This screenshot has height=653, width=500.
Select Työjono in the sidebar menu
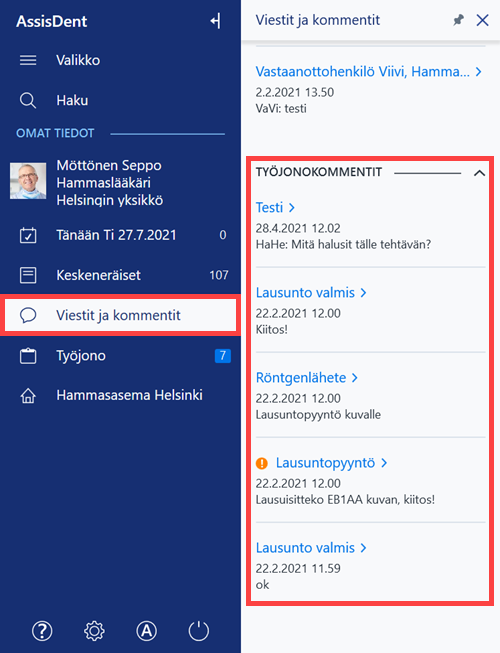point(120,356)
